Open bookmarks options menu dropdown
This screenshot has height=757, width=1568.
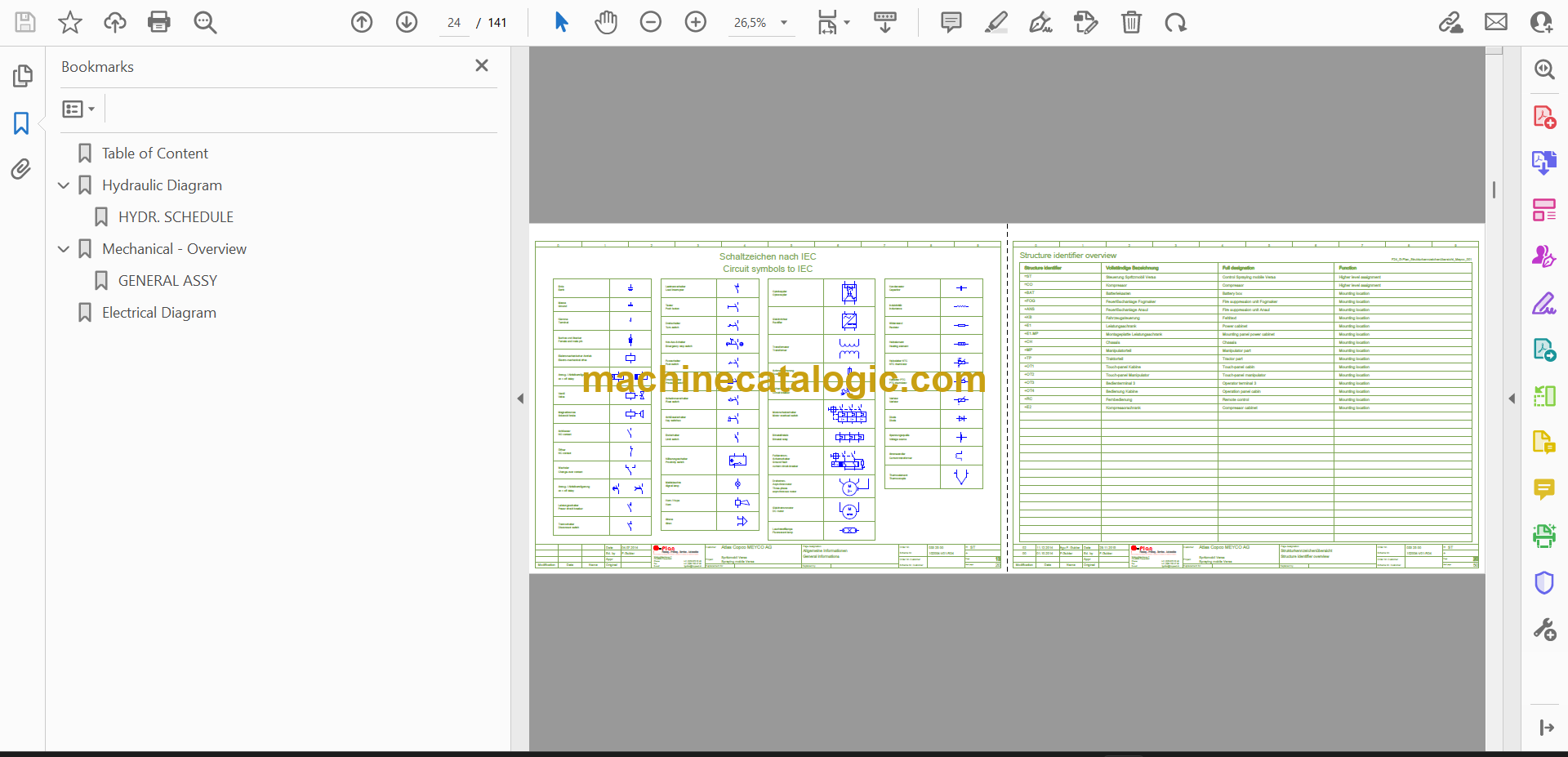click(x=78, y=109)
